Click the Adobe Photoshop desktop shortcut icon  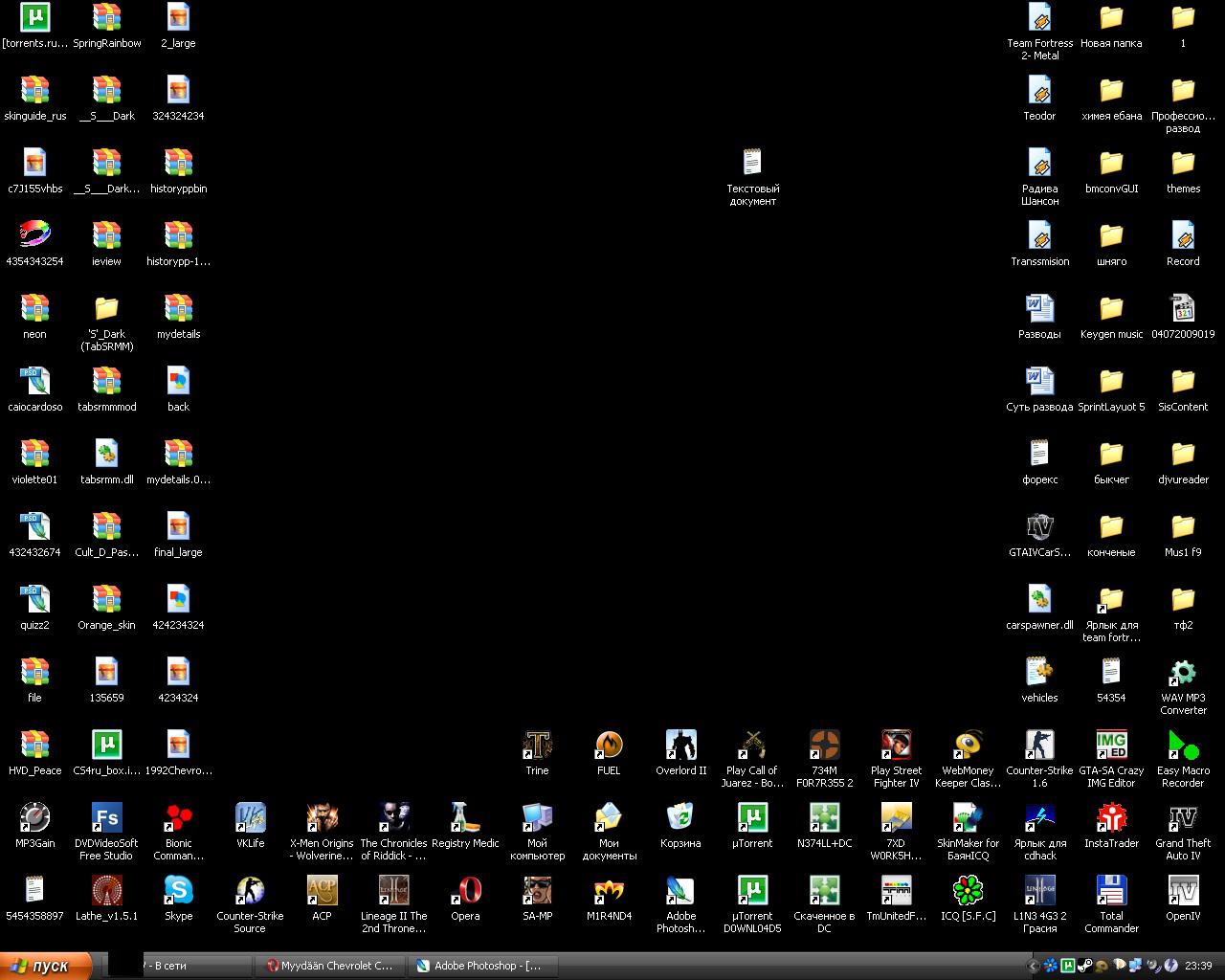(x=680, y=890)
